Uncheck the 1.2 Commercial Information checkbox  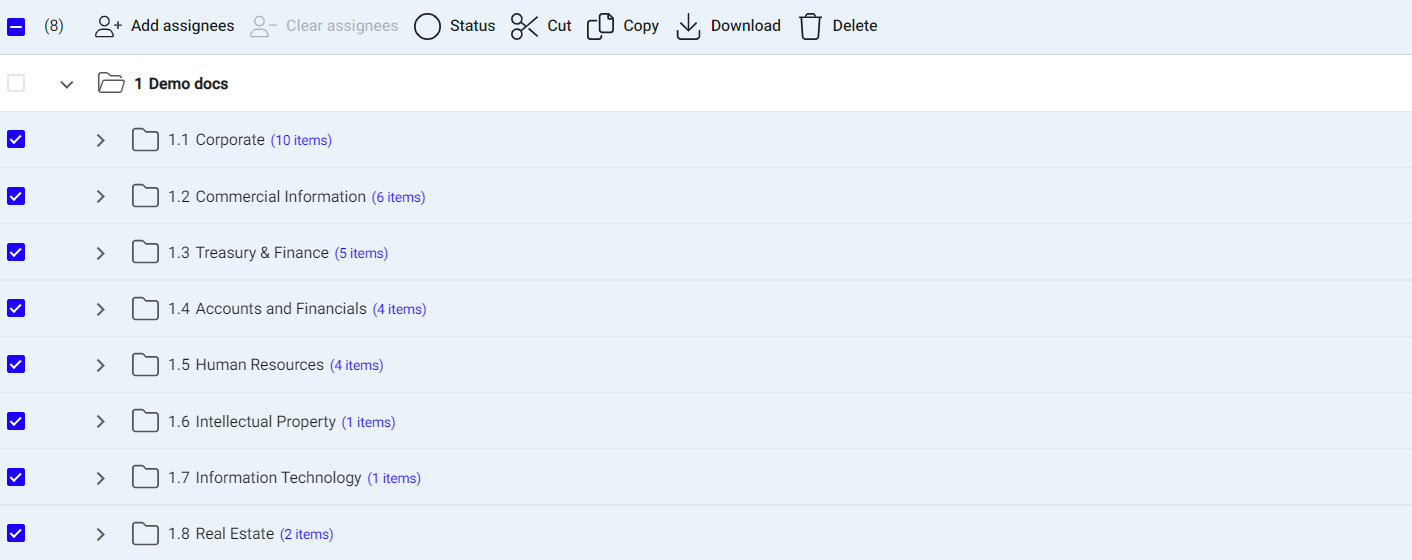tap(16, 196)
